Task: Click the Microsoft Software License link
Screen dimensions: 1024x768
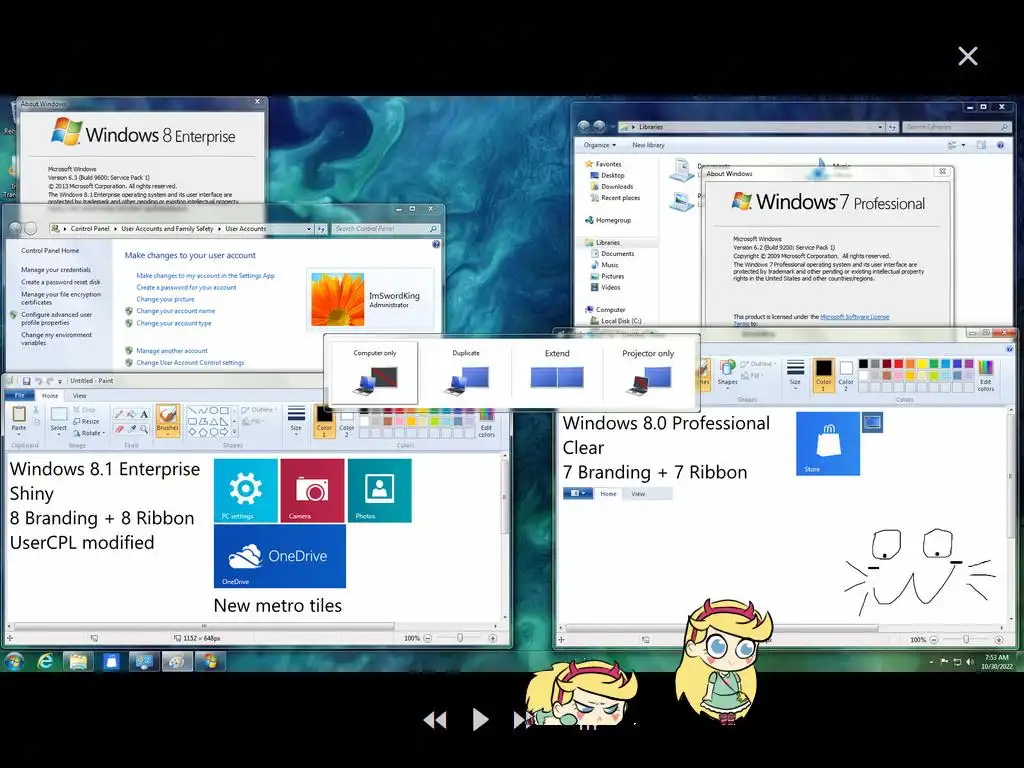Action: (x=854, y=317)
